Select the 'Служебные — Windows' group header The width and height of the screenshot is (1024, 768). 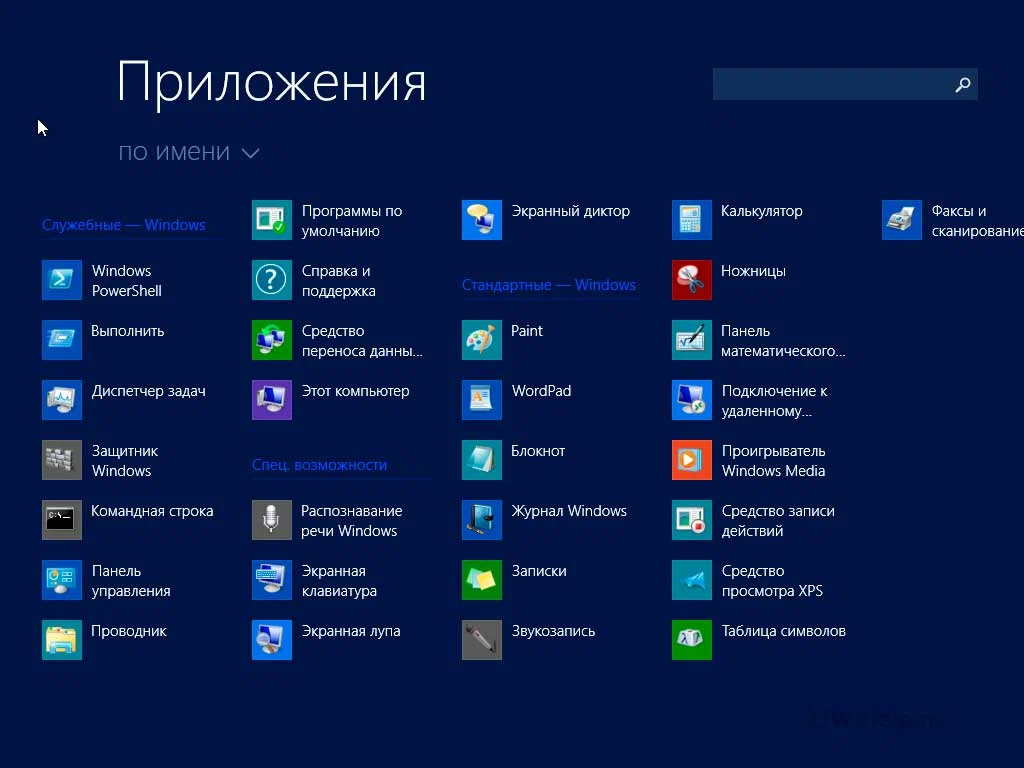click(123, 225)
